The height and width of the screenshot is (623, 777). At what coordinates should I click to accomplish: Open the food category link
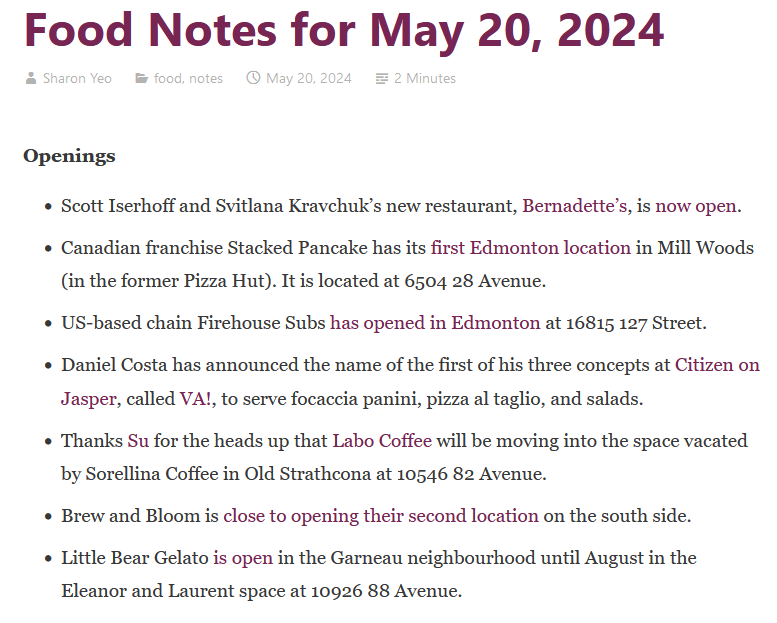(x=168, y=78)
